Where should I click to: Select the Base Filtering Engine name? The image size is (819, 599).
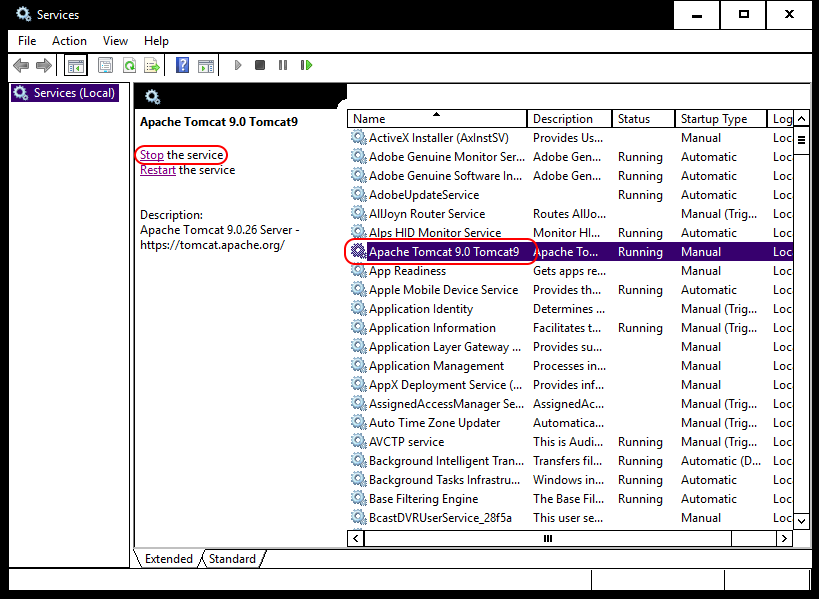point(424,499)
